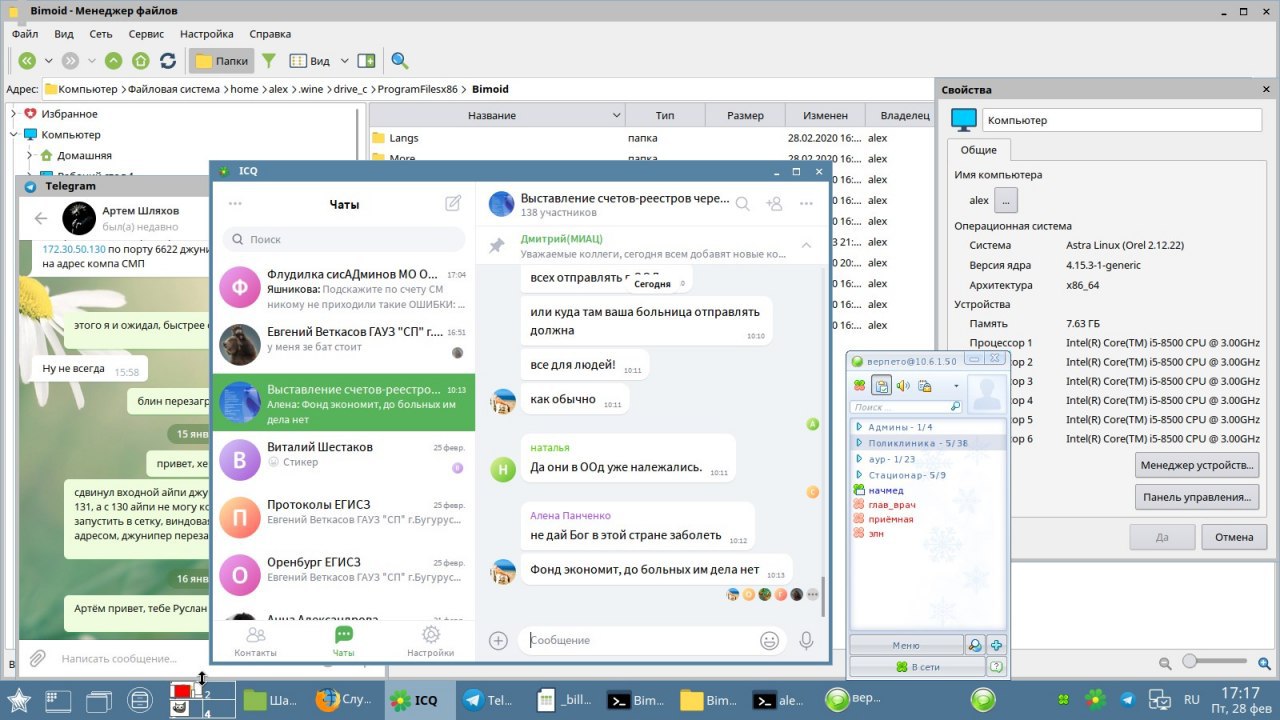This screenshot has height=720, width=1280.
Task: Open the Сервис menu
Action: click(146, 34)
